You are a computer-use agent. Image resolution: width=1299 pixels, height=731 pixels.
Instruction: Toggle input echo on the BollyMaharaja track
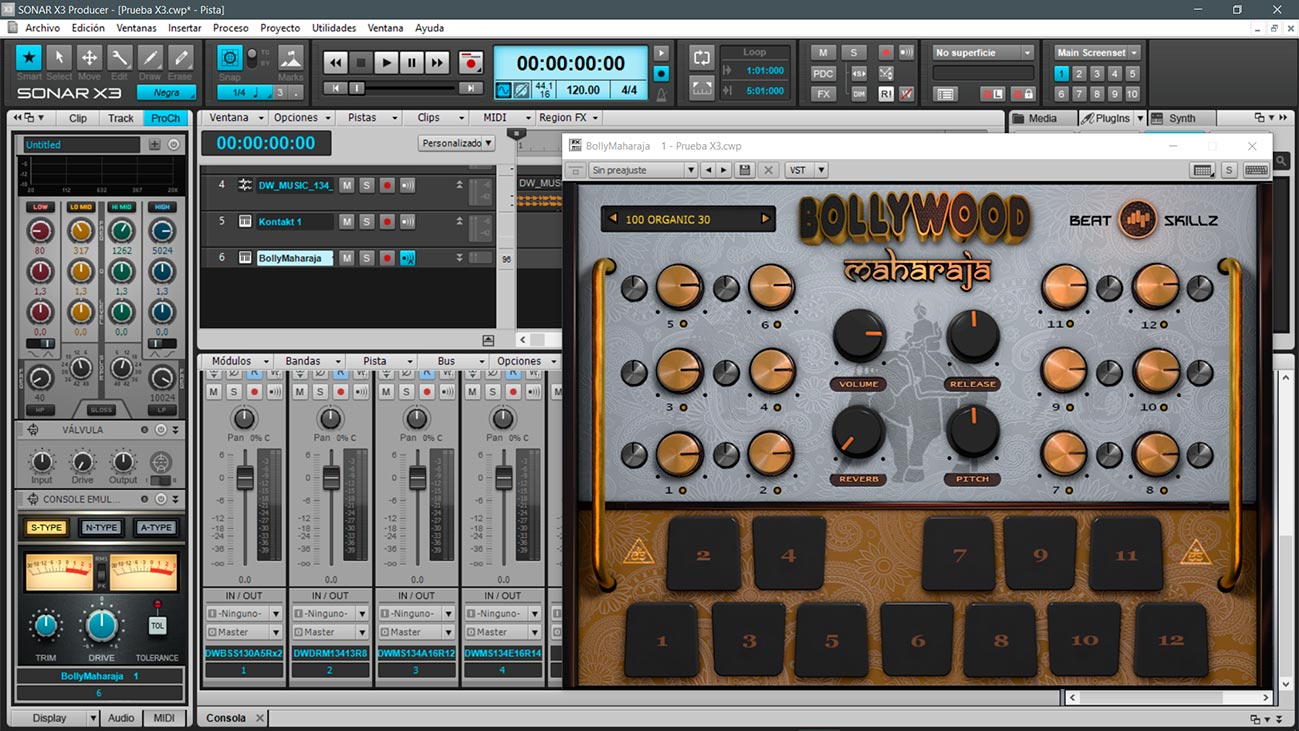click(407, 258)
